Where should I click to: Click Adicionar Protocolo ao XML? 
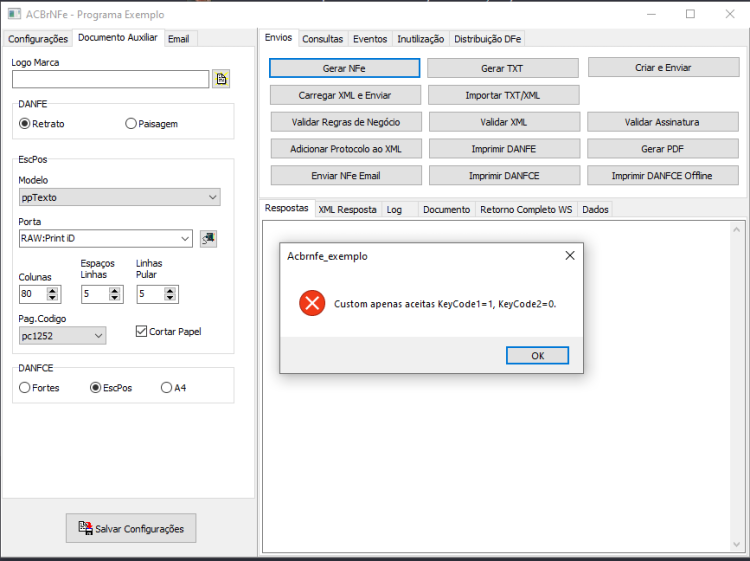pyautogui.click(x=346, y=149)
